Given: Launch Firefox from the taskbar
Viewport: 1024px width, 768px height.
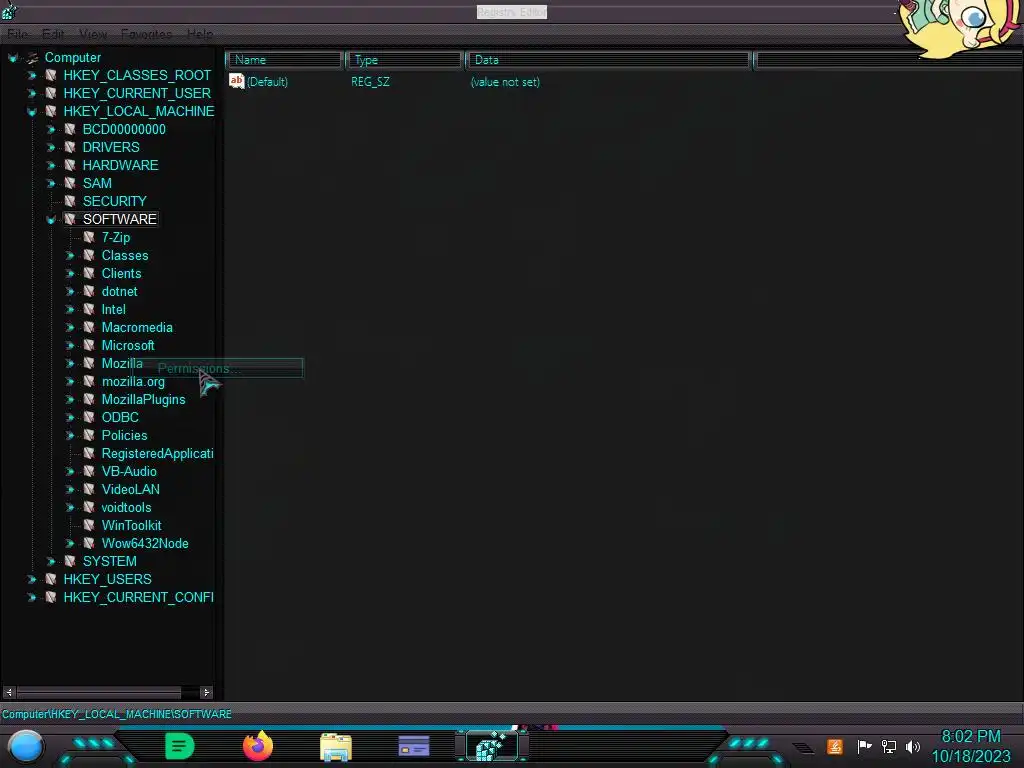Looking at the screenshot, I should pyautogui.click(x=258, y=746).
